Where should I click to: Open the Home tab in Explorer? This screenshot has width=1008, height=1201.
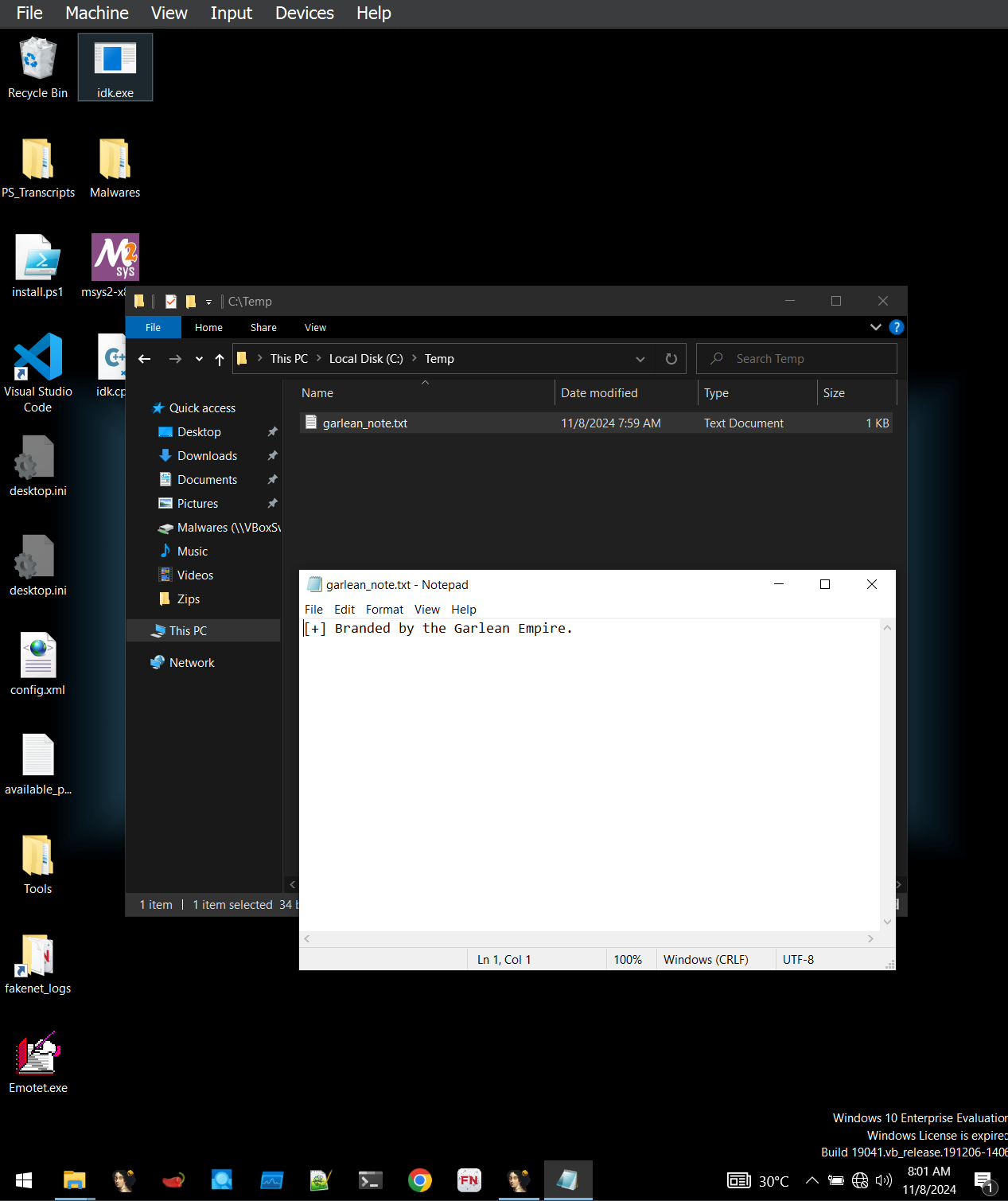click(x=208, y=327)
